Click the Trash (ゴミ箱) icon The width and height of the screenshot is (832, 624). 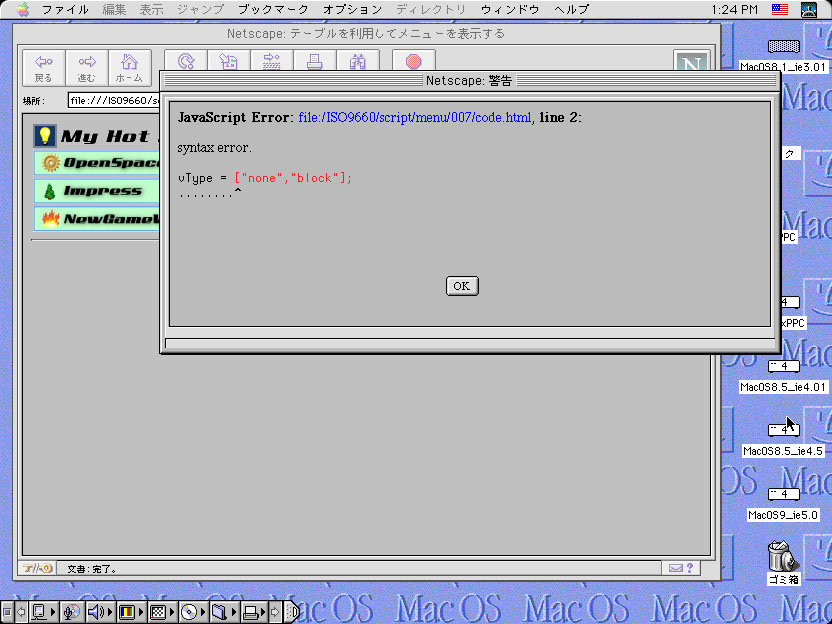coord(783,556)
